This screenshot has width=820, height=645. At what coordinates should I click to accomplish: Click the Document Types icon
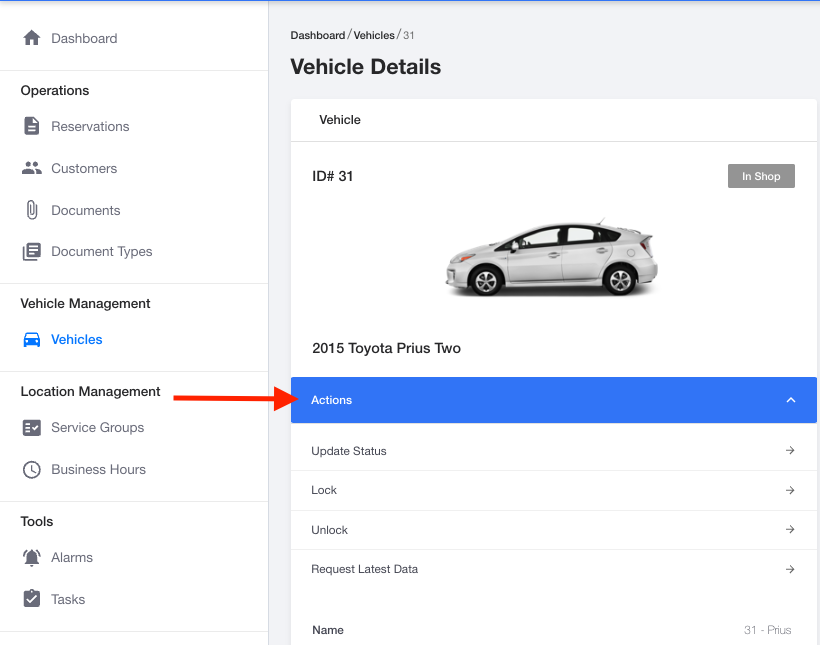pos(31,252)
